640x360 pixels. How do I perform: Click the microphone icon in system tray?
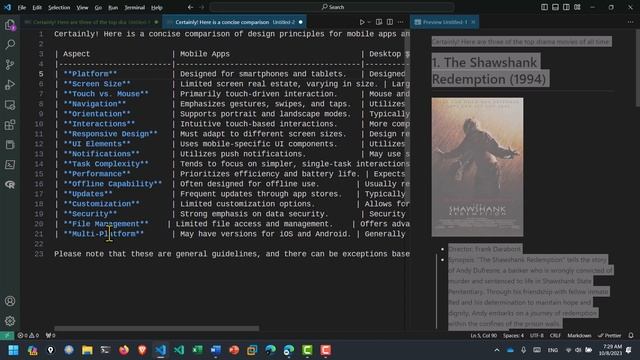point(523,350)
